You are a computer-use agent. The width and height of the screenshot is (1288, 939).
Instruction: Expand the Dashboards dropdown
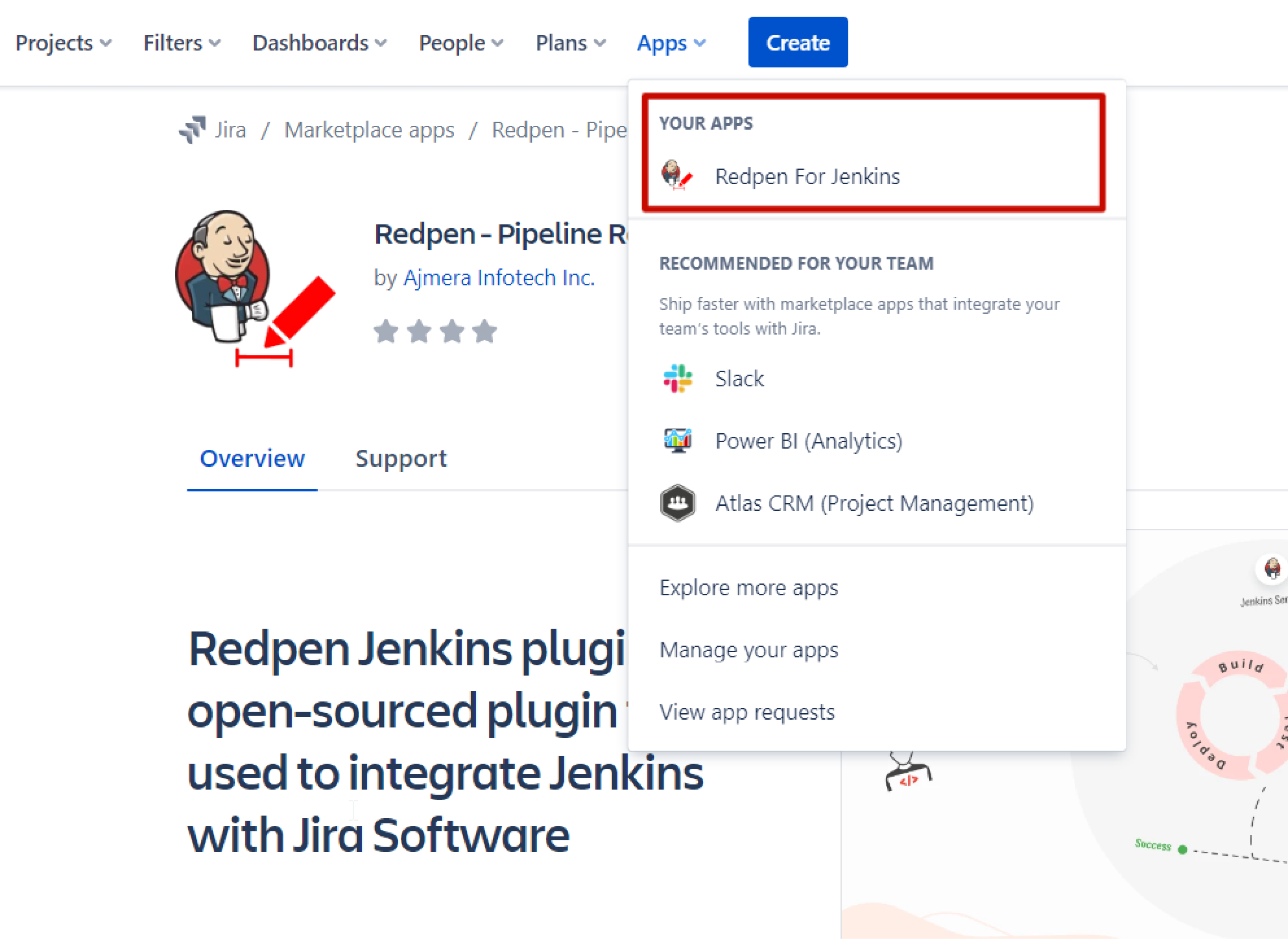point(319,43)
